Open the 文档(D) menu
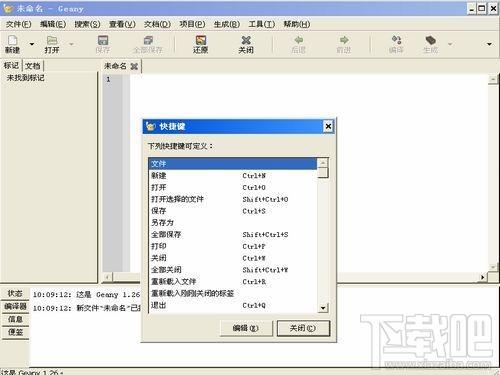 (157, 24)
